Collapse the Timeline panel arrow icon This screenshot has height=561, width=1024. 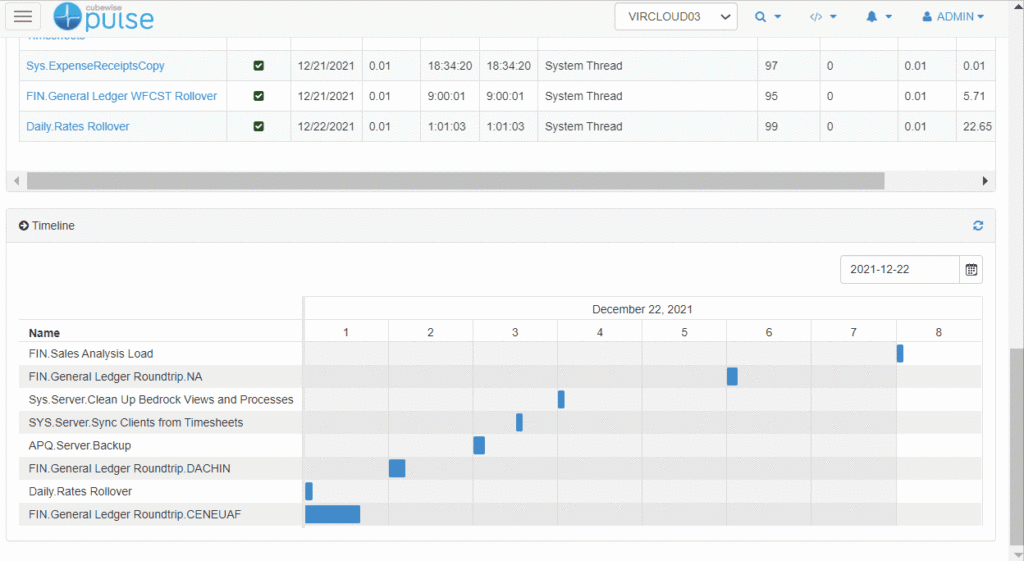pos(23,226)
